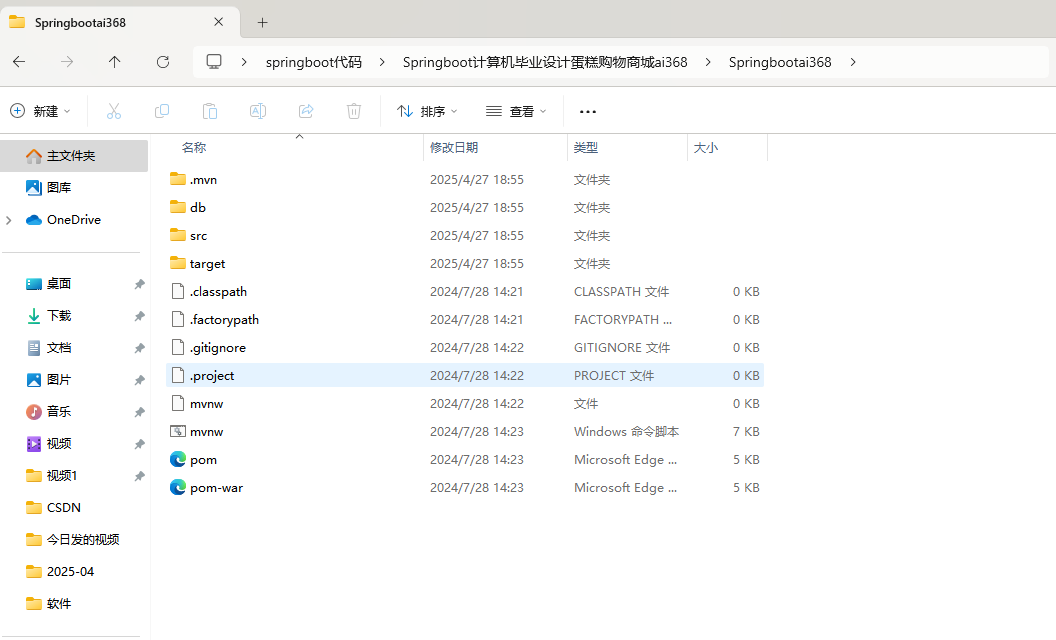Click the Share icon in toolbar
The image size is (1056, 640).
(x=306, y=111)
